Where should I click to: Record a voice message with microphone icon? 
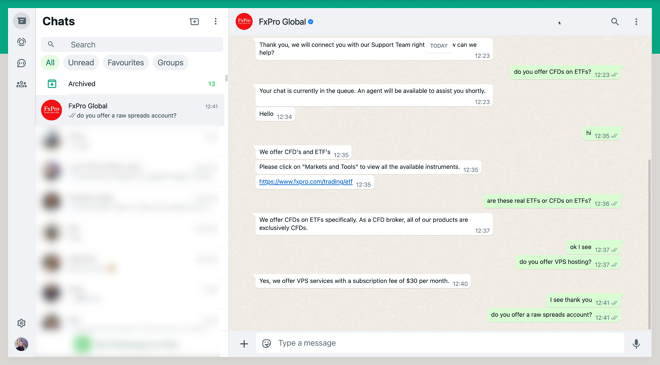(636, 344)
